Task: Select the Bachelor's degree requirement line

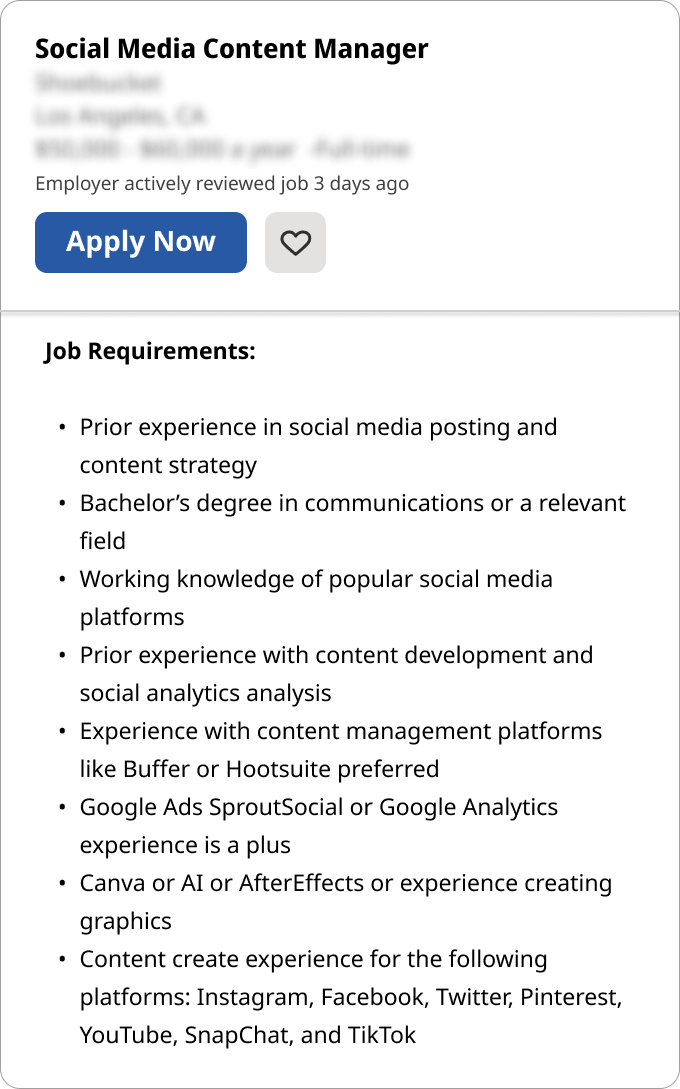Action: pyautogui.click(x=352, y=504)
